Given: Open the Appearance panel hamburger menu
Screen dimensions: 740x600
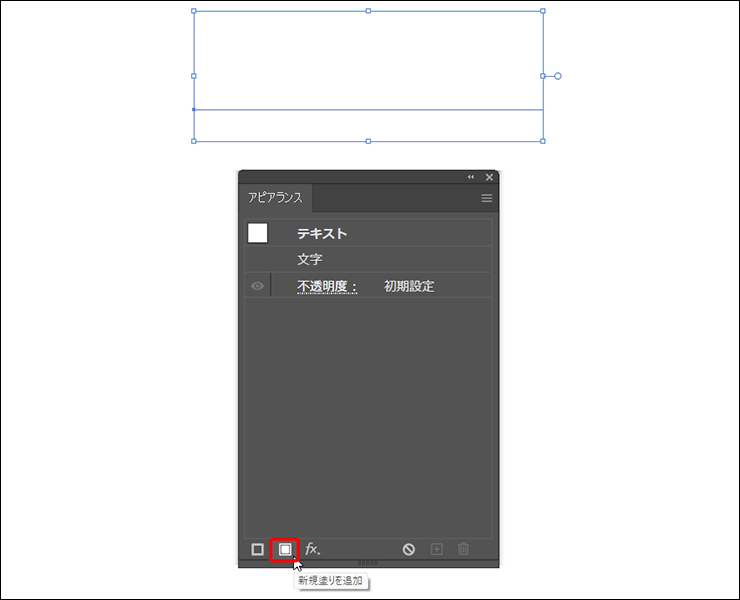Looking at the screenshot, I should tap(487, 198).
